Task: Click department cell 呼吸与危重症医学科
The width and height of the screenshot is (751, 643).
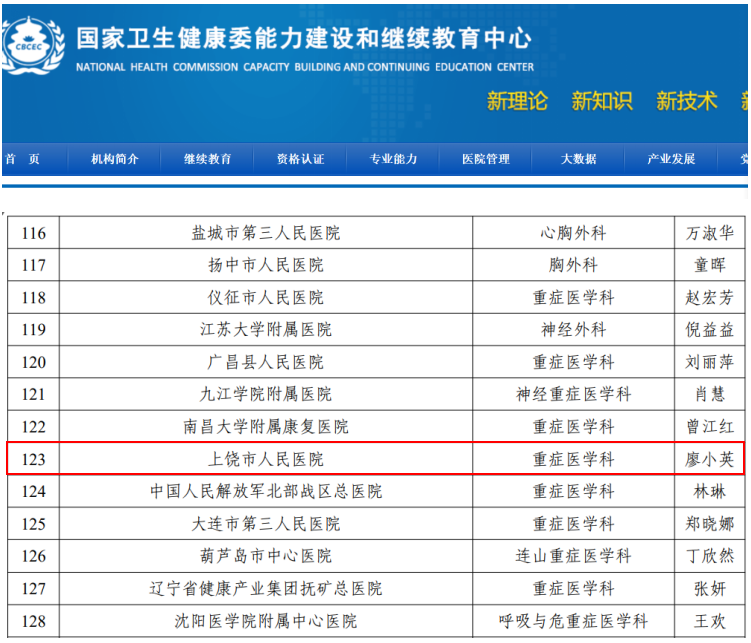Action: 573,621
